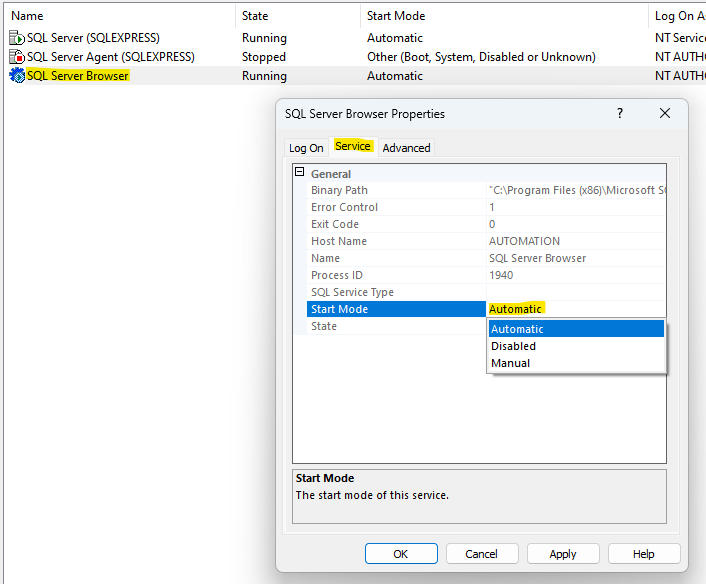The height and width of the screenshot is (584, 706).
Task: Select the Error Control property row
Action: (486, 207)
